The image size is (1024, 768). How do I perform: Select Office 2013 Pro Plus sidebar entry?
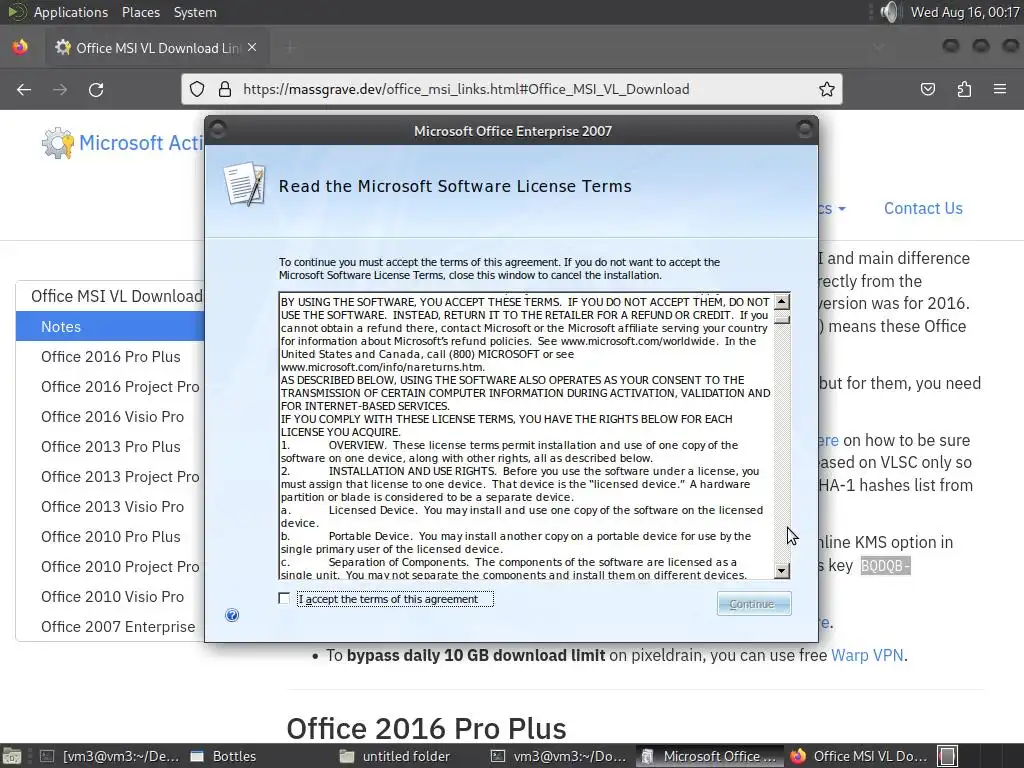[110, 447]
